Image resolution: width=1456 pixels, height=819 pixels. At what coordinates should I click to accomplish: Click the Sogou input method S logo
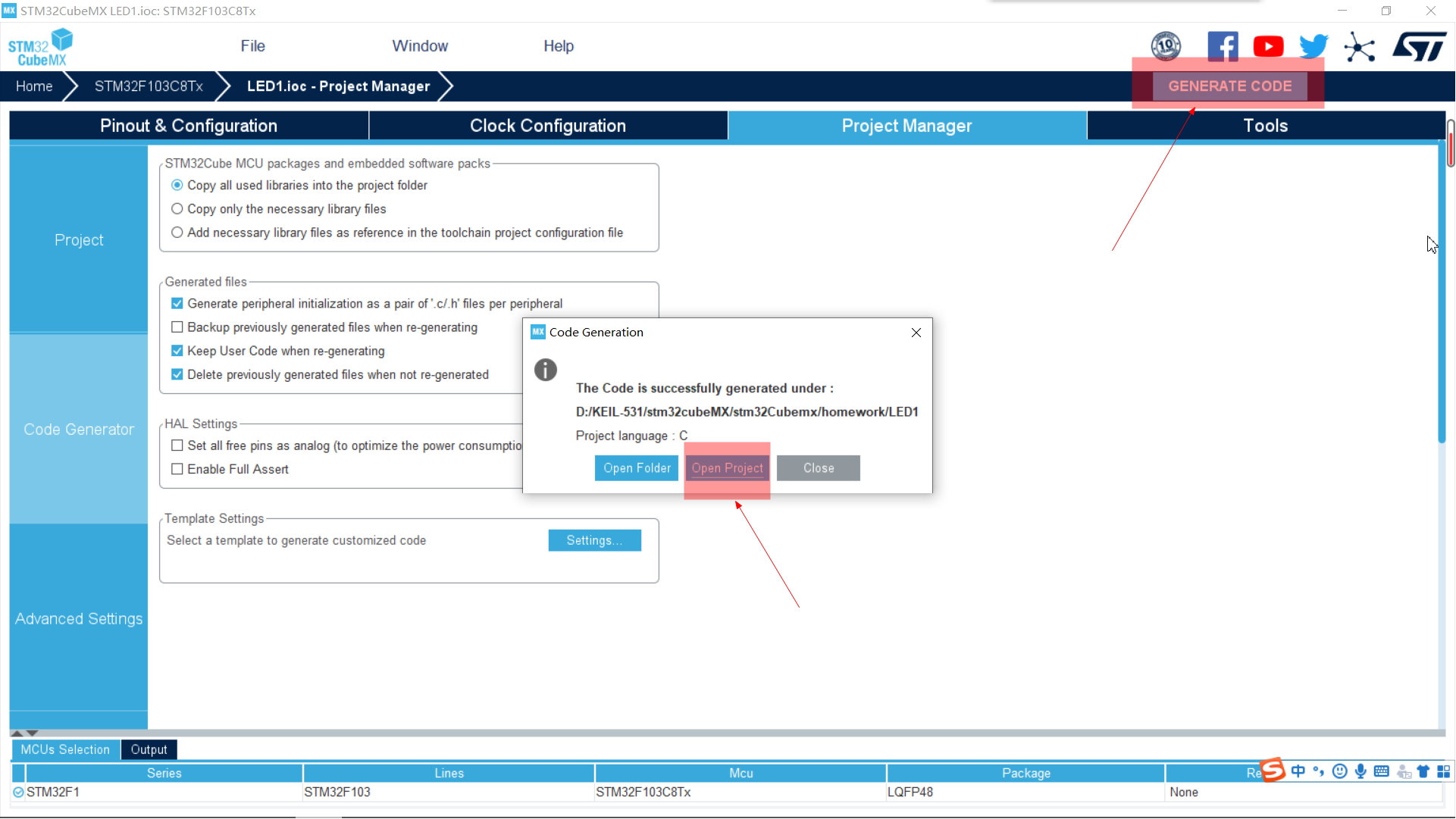pos(1273,771)
